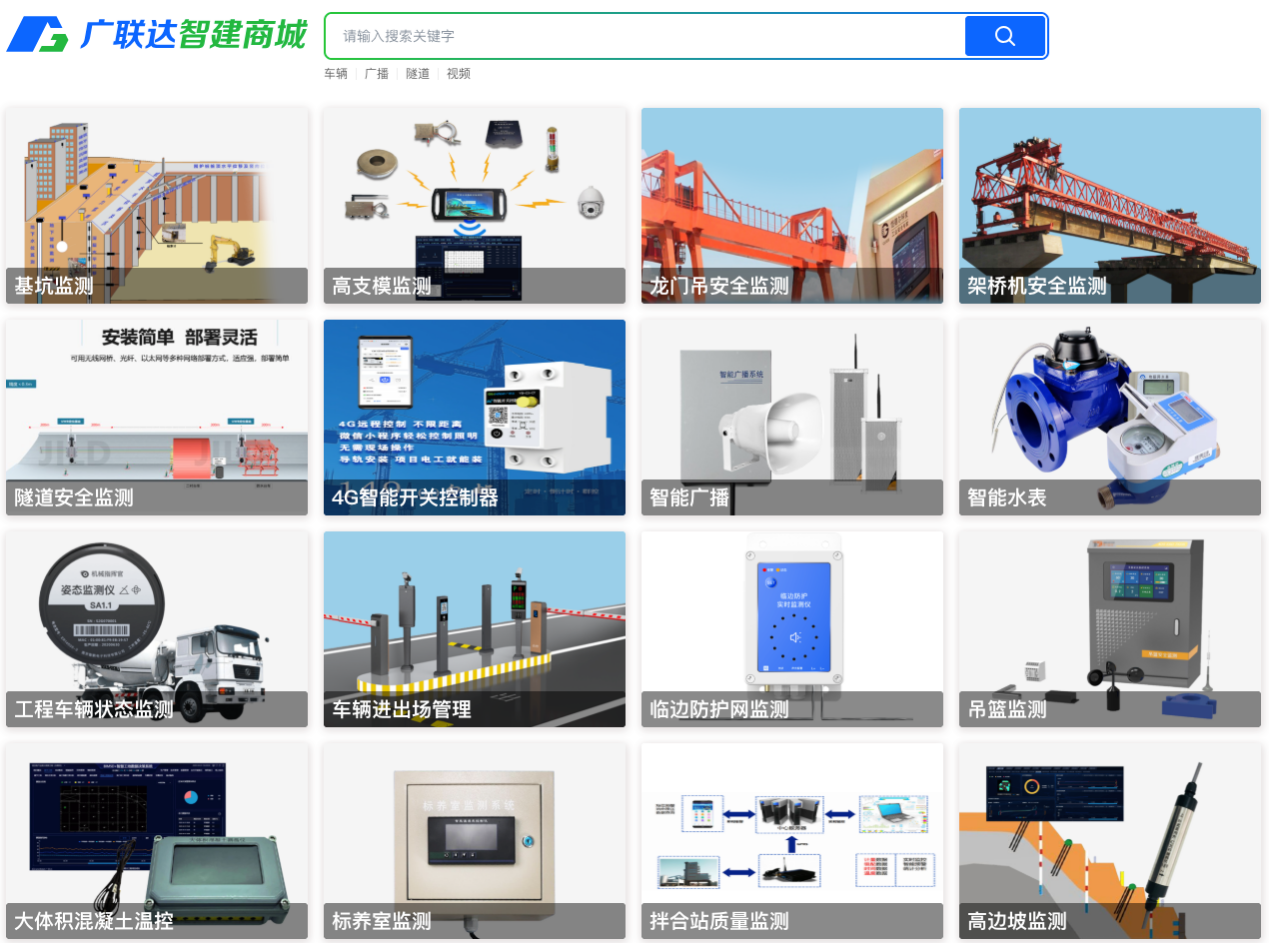The height and width of the screenshot is (943, 1269).
Task: Click the blue search magnifier button
Action: click(1004, 36)
